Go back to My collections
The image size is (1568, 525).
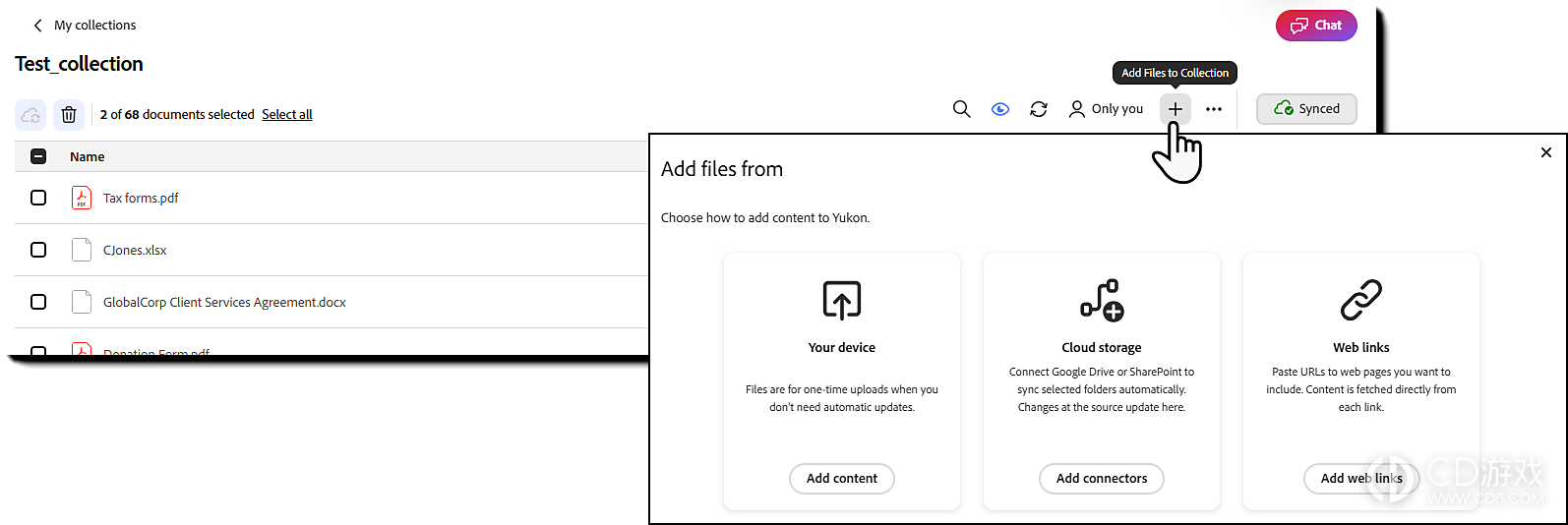pos(85,26)
